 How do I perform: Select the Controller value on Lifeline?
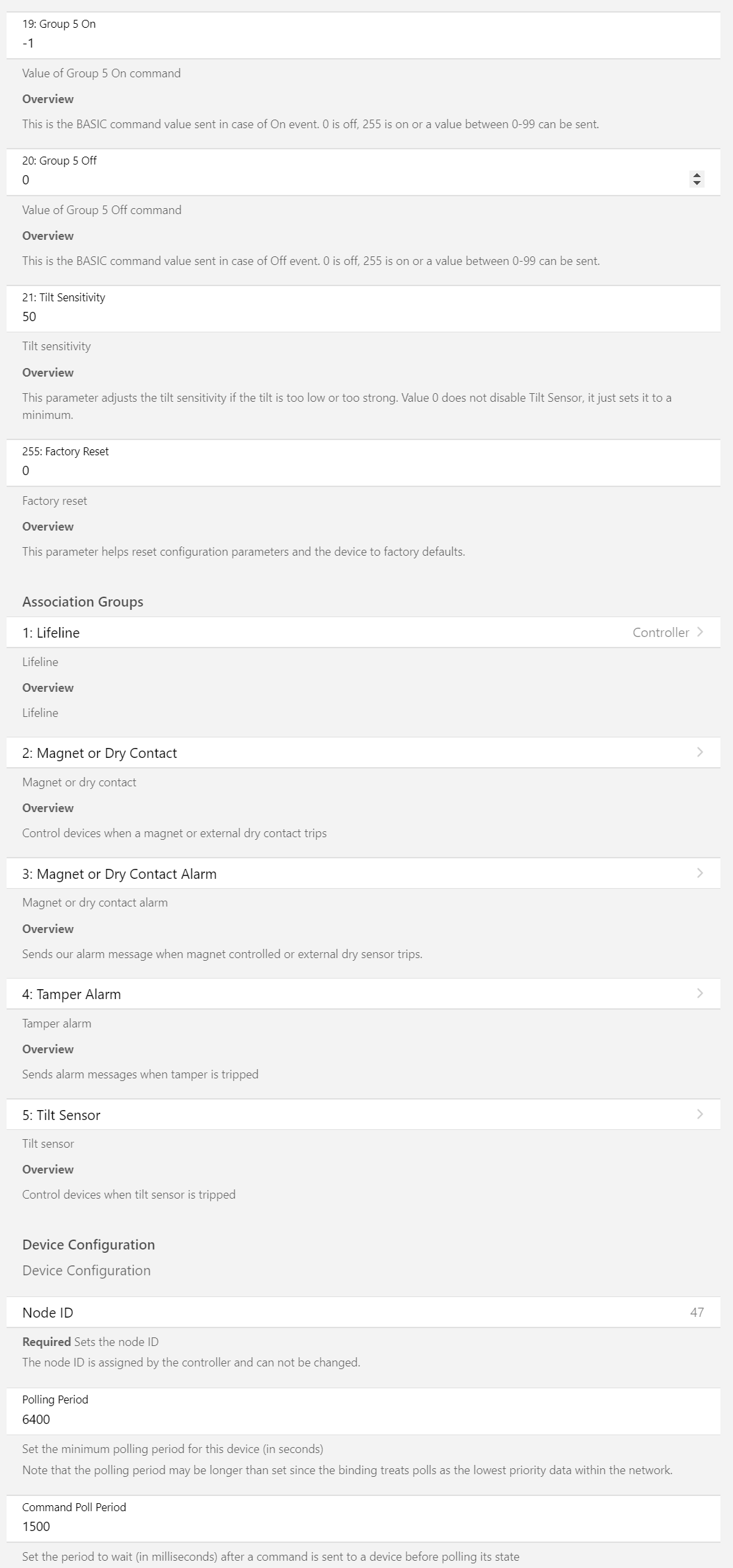coord(660,632)
